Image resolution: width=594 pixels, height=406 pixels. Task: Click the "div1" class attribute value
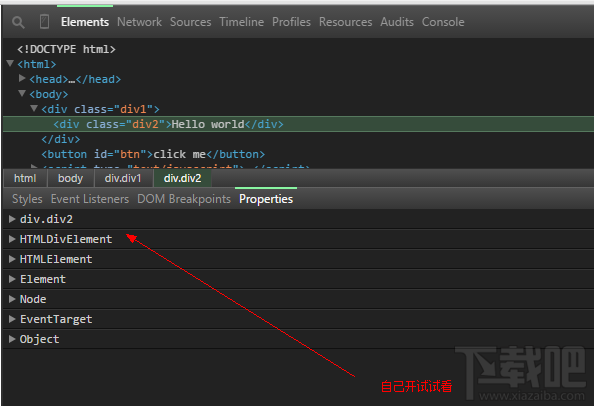point(134,109)
